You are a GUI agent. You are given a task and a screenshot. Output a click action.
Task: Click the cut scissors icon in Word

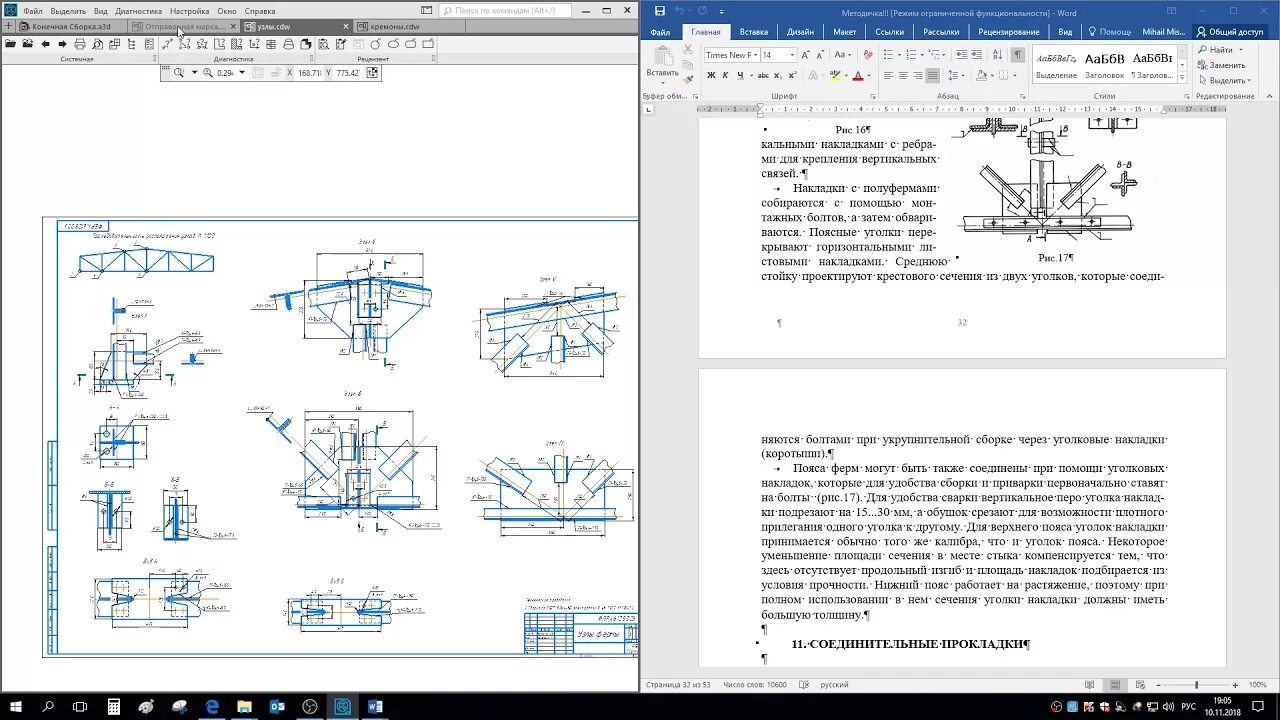tap(687, 49)
